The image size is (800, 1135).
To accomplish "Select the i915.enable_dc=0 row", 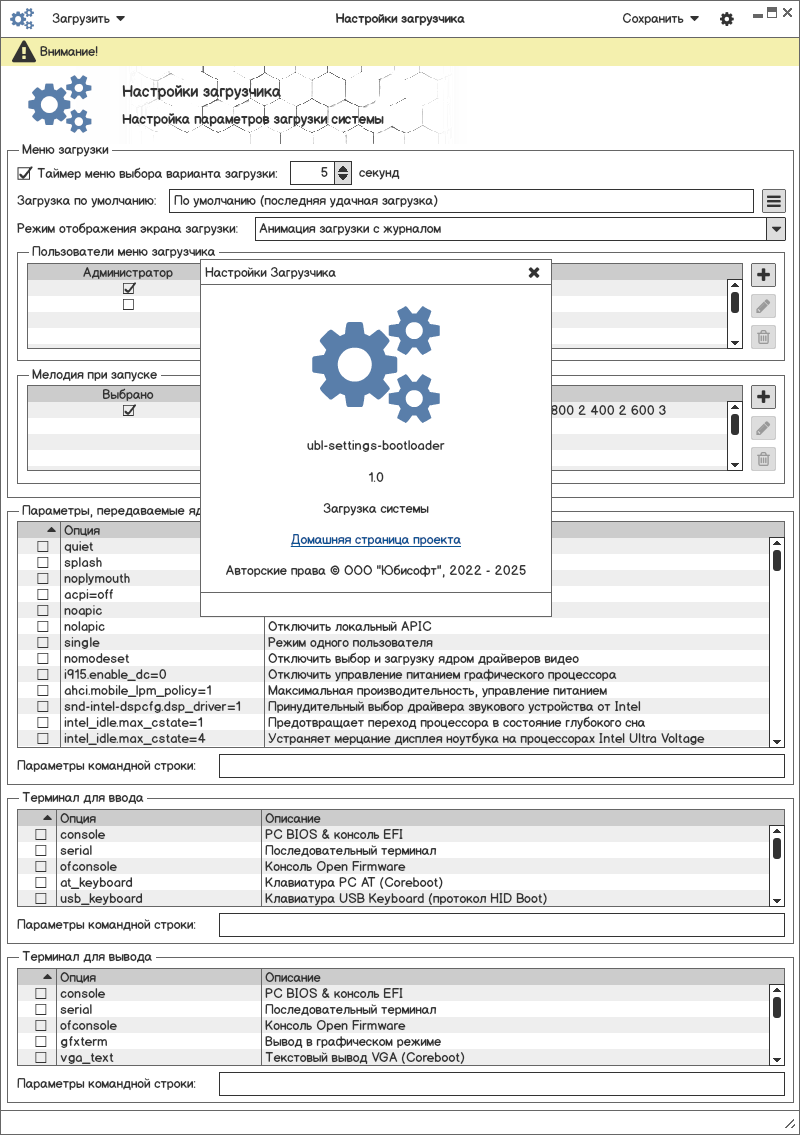I will (393, 675).
